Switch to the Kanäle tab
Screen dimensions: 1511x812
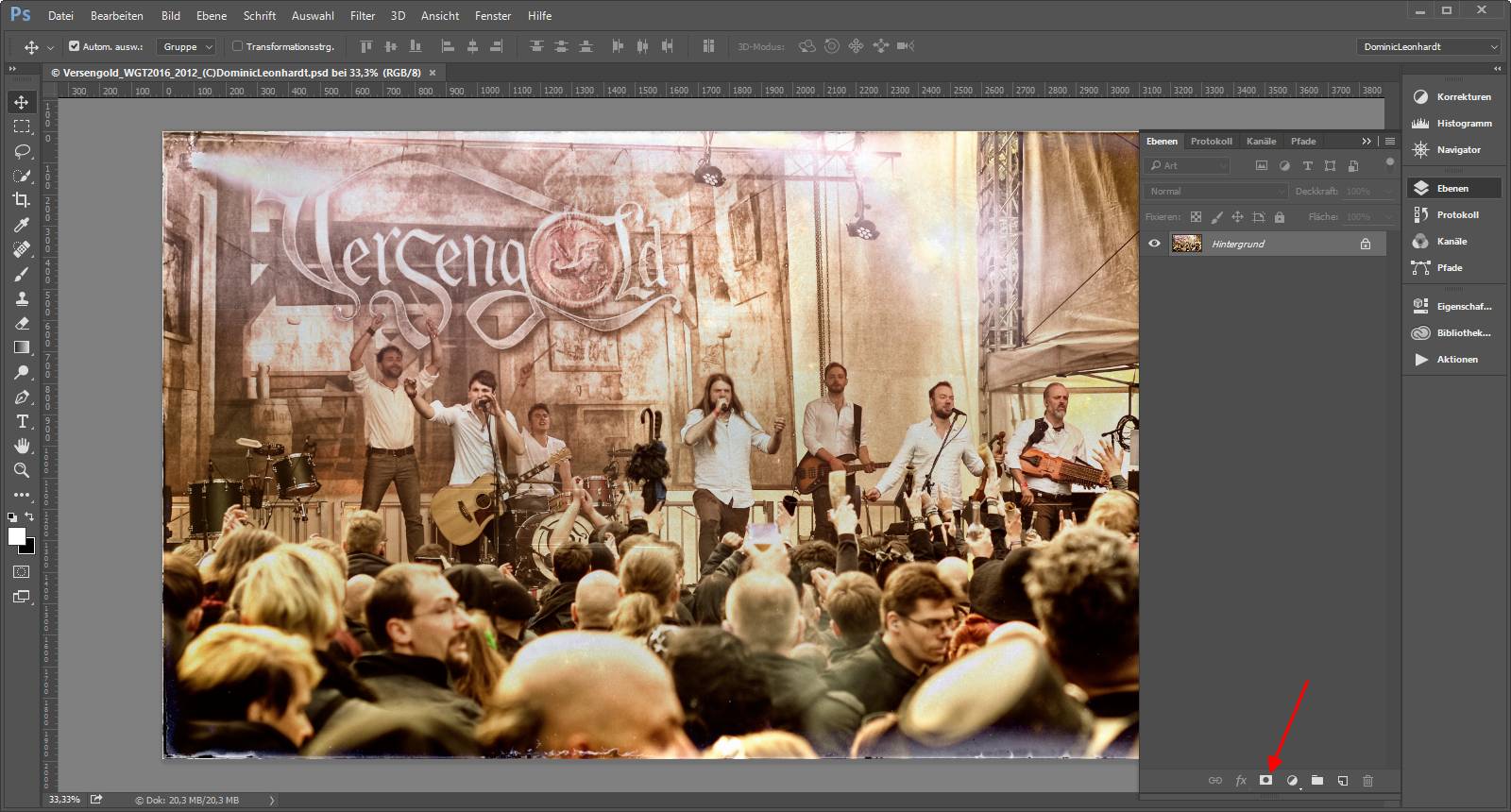click(x=1261, y=141)
